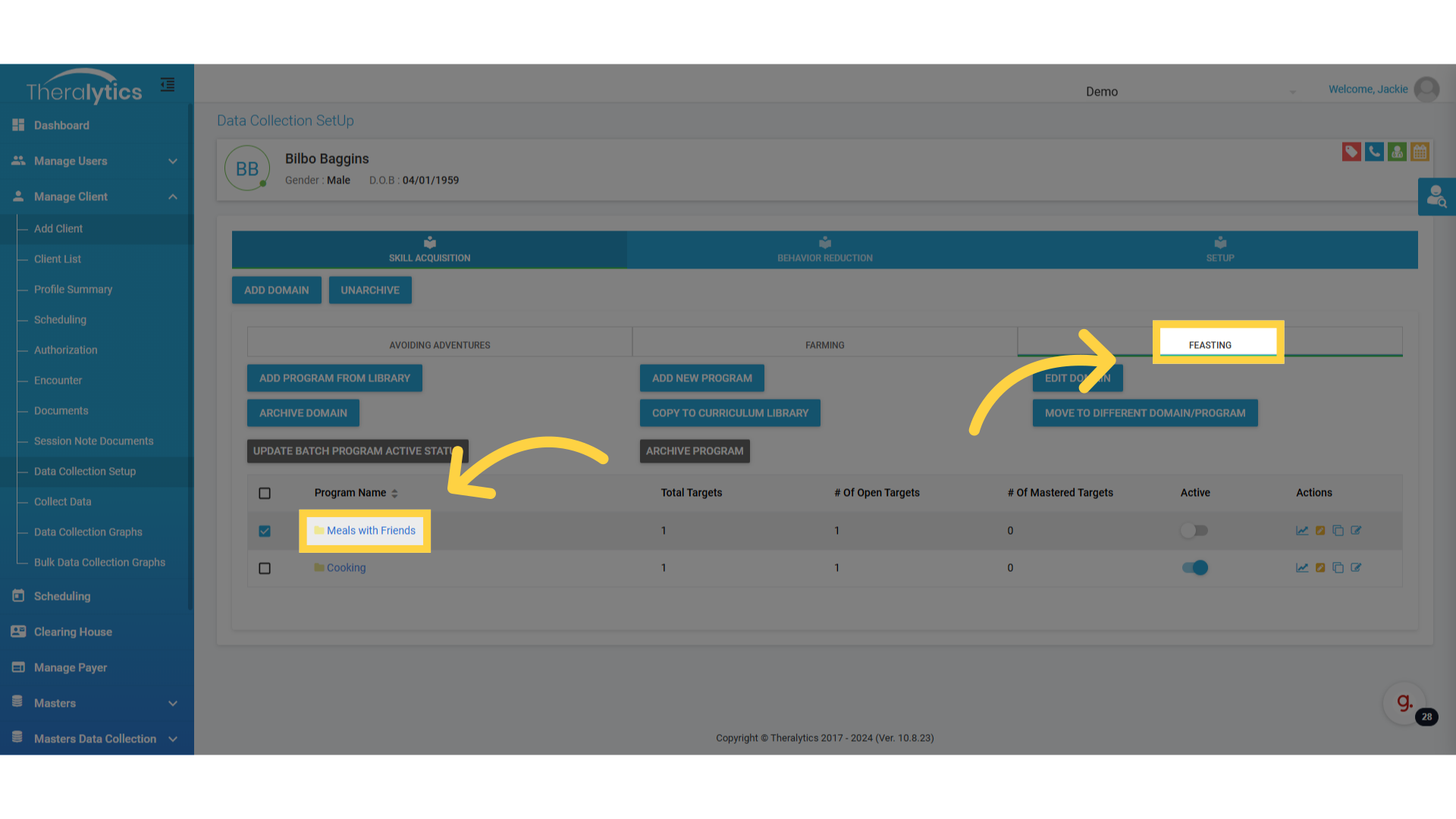1456x819 pixels.
Task: Select the Farming domain tab
Action: tap(824, 345)
